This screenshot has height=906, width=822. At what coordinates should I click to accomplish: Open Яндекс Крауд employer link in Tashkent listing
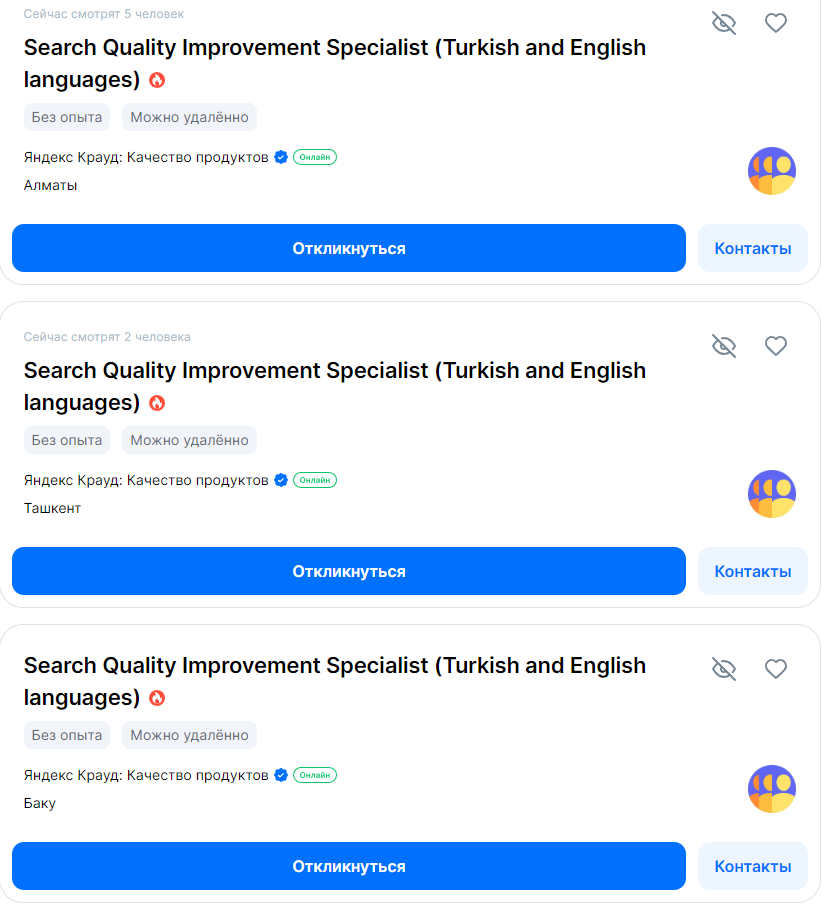pos(146,480)
